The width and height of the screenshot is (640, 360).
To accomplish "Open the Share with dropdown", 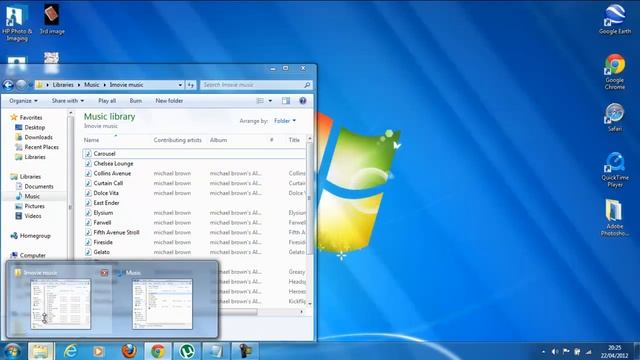I will [x=68, y=101].
